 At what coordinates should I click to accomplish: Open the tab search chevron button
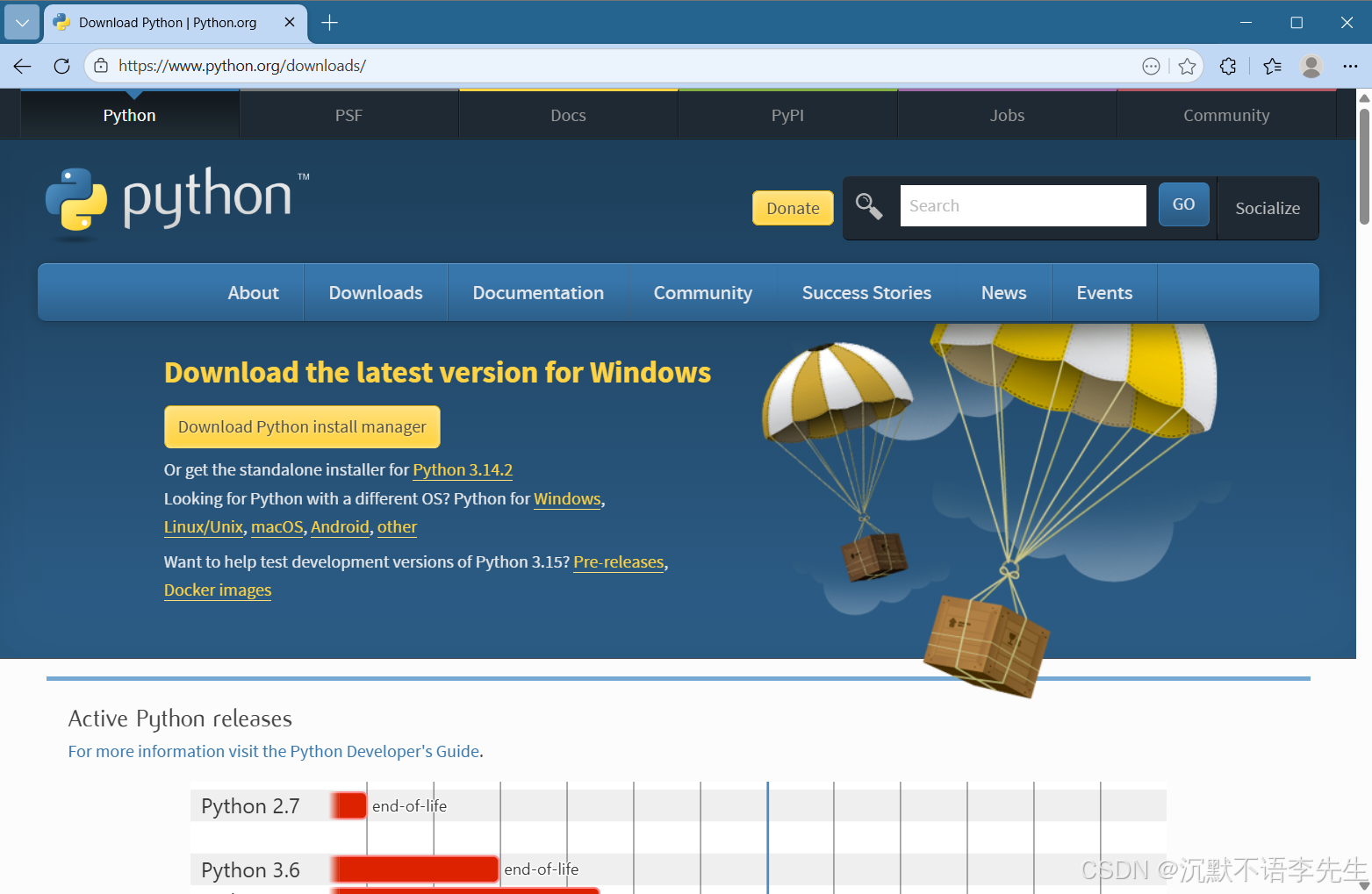click(22, 23)
